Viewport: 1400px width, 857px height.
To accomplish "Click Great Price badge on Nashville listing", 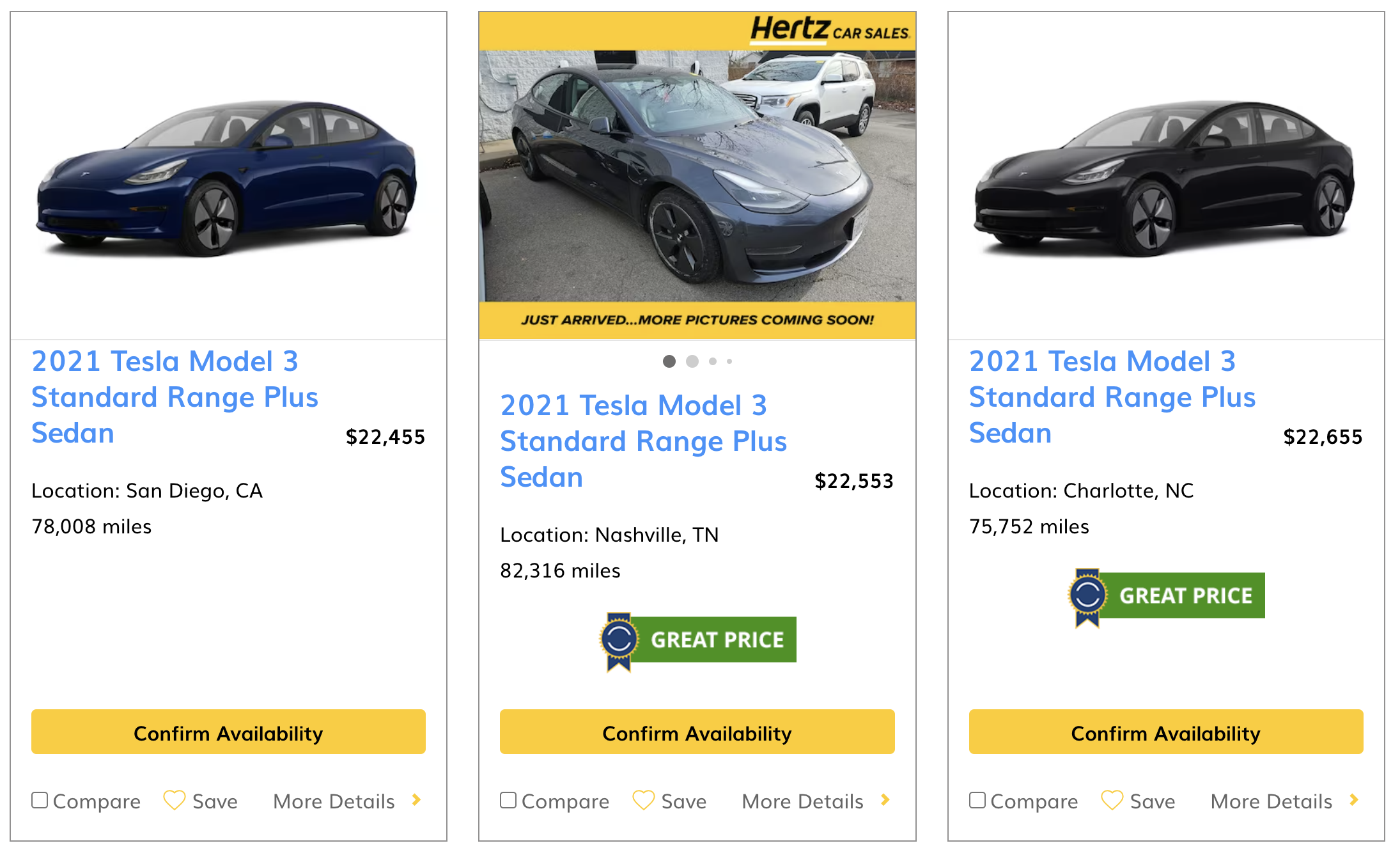I will click(x=698, y=640).
